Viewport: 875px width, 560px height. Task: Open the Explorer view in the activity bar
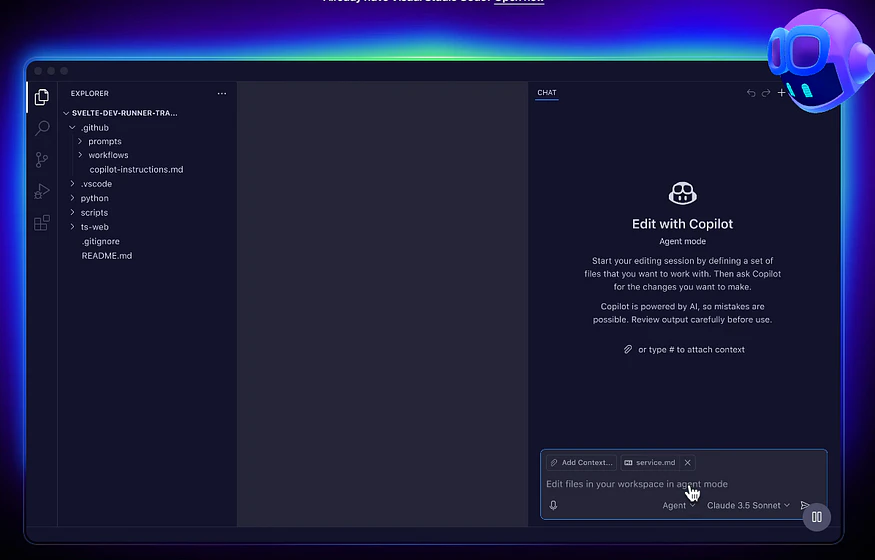click(42, 97)
